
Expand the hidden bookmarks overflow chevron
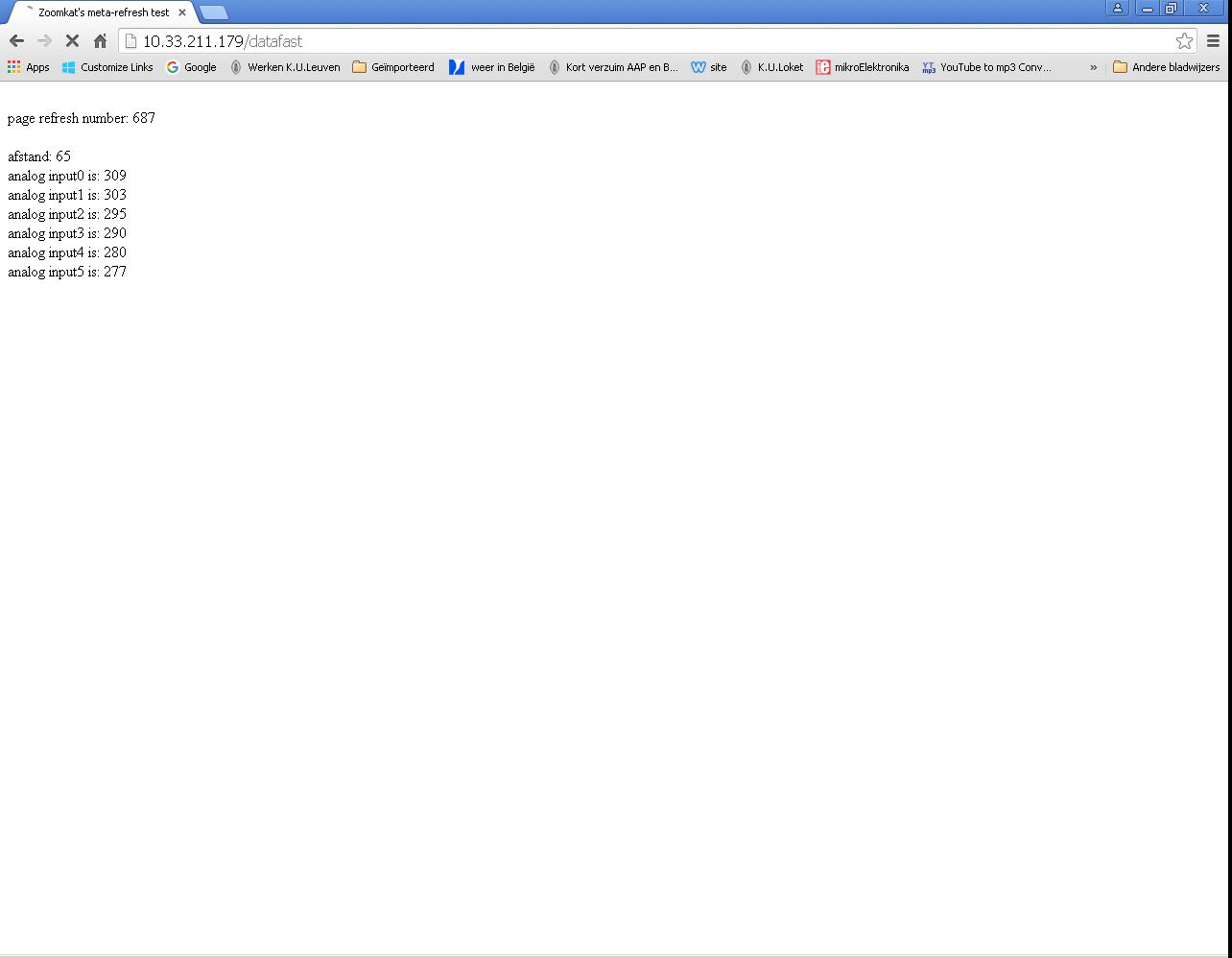pyautogui.click(x=1094, y=67)
